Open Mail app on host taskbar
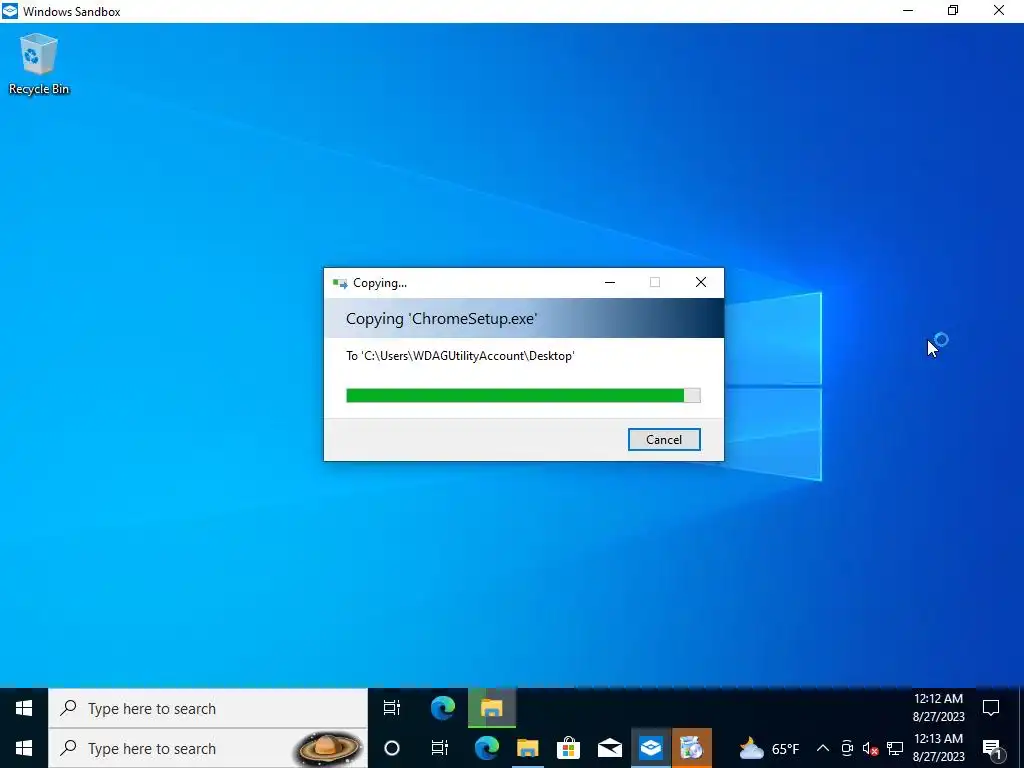 609,748
